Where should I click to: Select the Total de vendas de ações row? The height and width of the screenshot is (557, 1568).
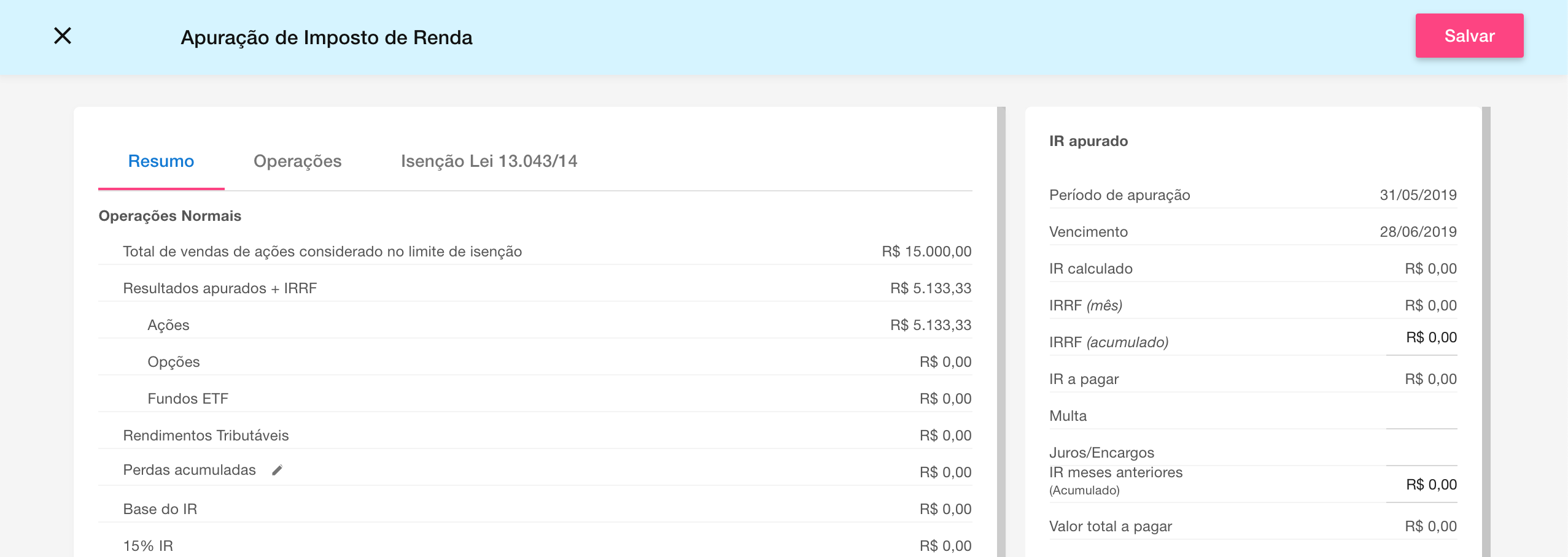click(x=534, y=252)
